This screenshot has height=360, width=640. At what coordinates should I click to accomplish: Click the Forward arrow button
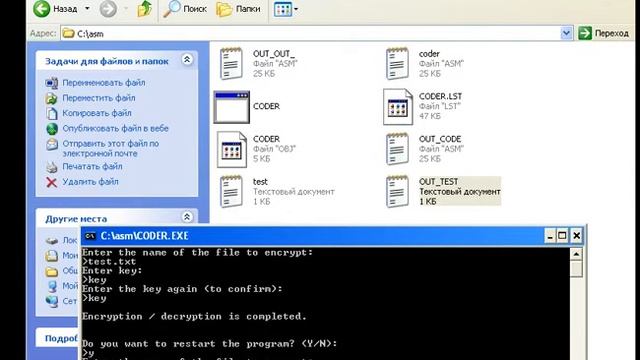pos(108,9)
